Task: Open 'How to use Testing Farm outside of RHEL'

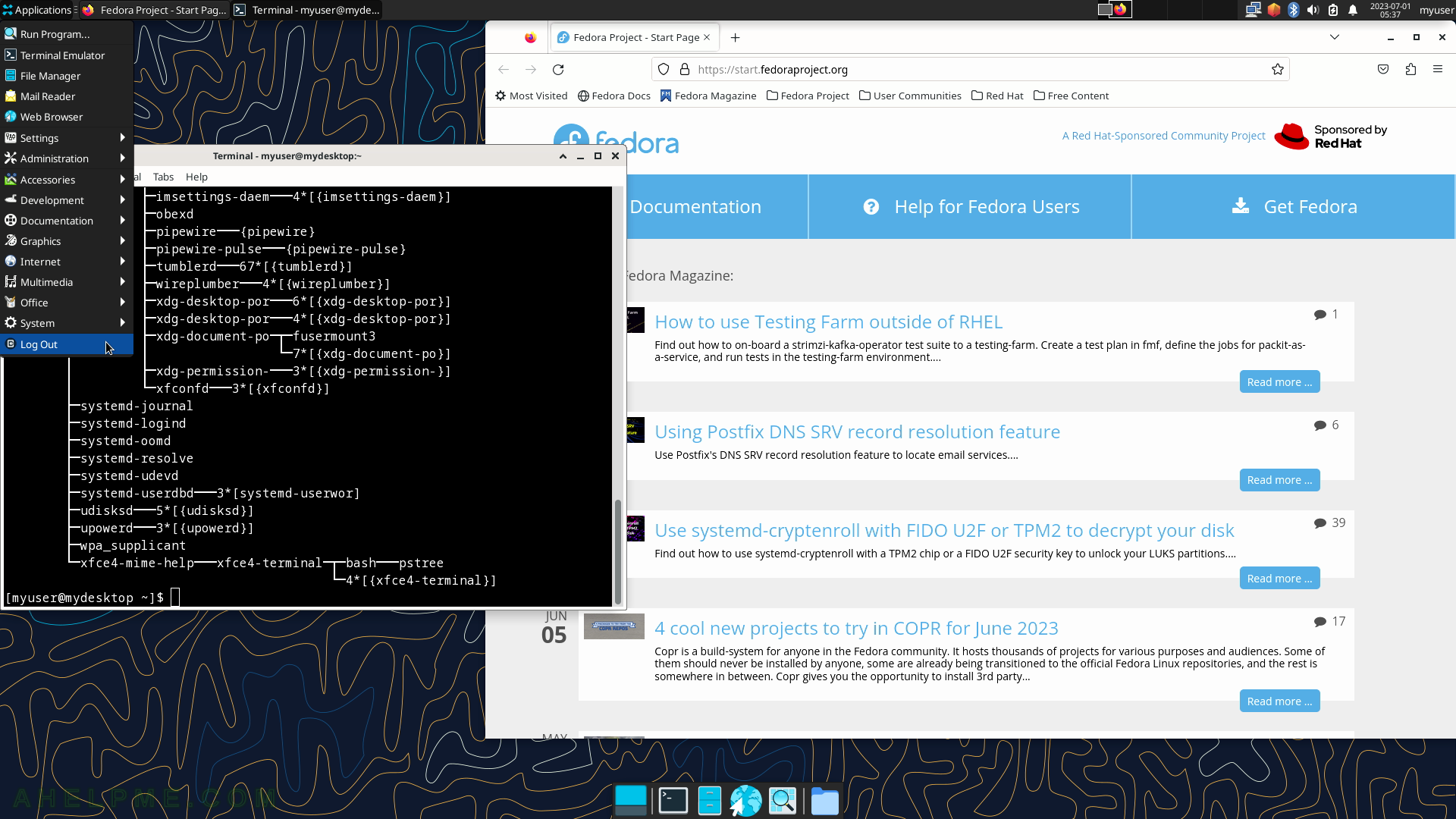Action: [828, 322]
